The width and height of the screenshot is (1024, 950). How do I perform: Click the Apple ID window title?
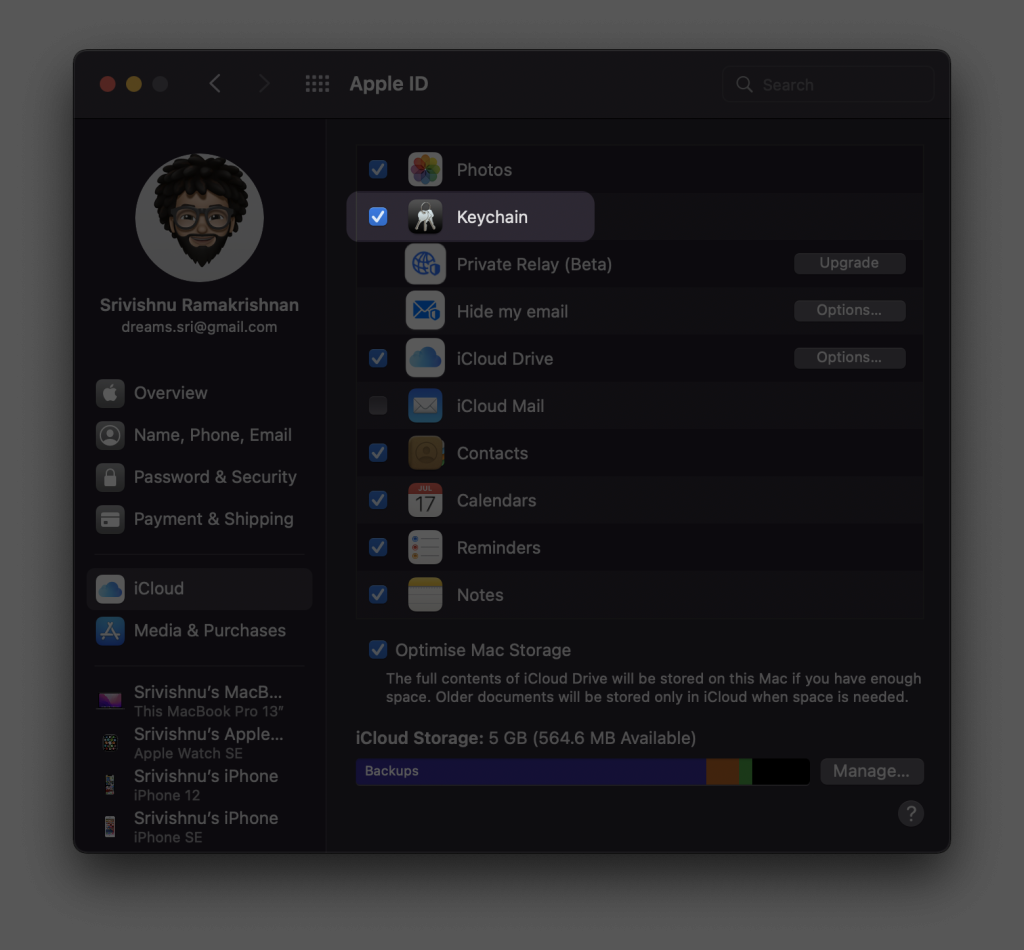click(x=389, y=84)
